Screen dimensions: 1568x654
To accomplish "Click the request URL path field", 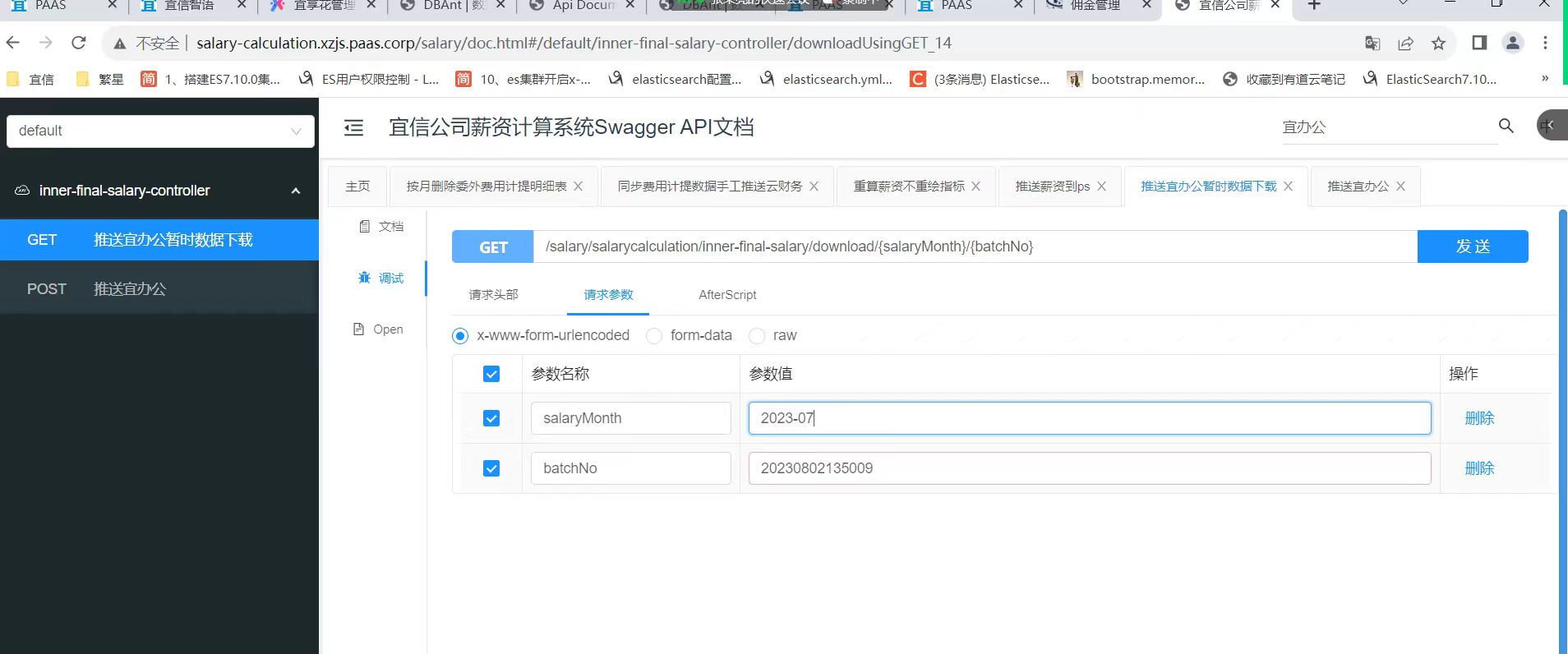I will point(975,246).
